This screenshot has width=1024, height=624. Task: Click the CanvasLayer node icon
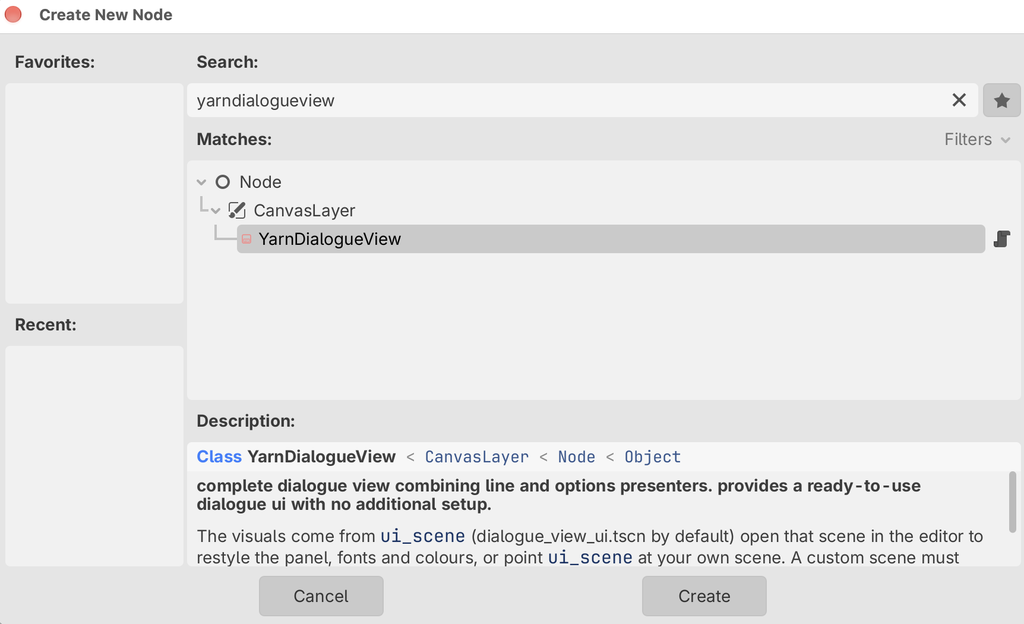click(x=237, y=210)
